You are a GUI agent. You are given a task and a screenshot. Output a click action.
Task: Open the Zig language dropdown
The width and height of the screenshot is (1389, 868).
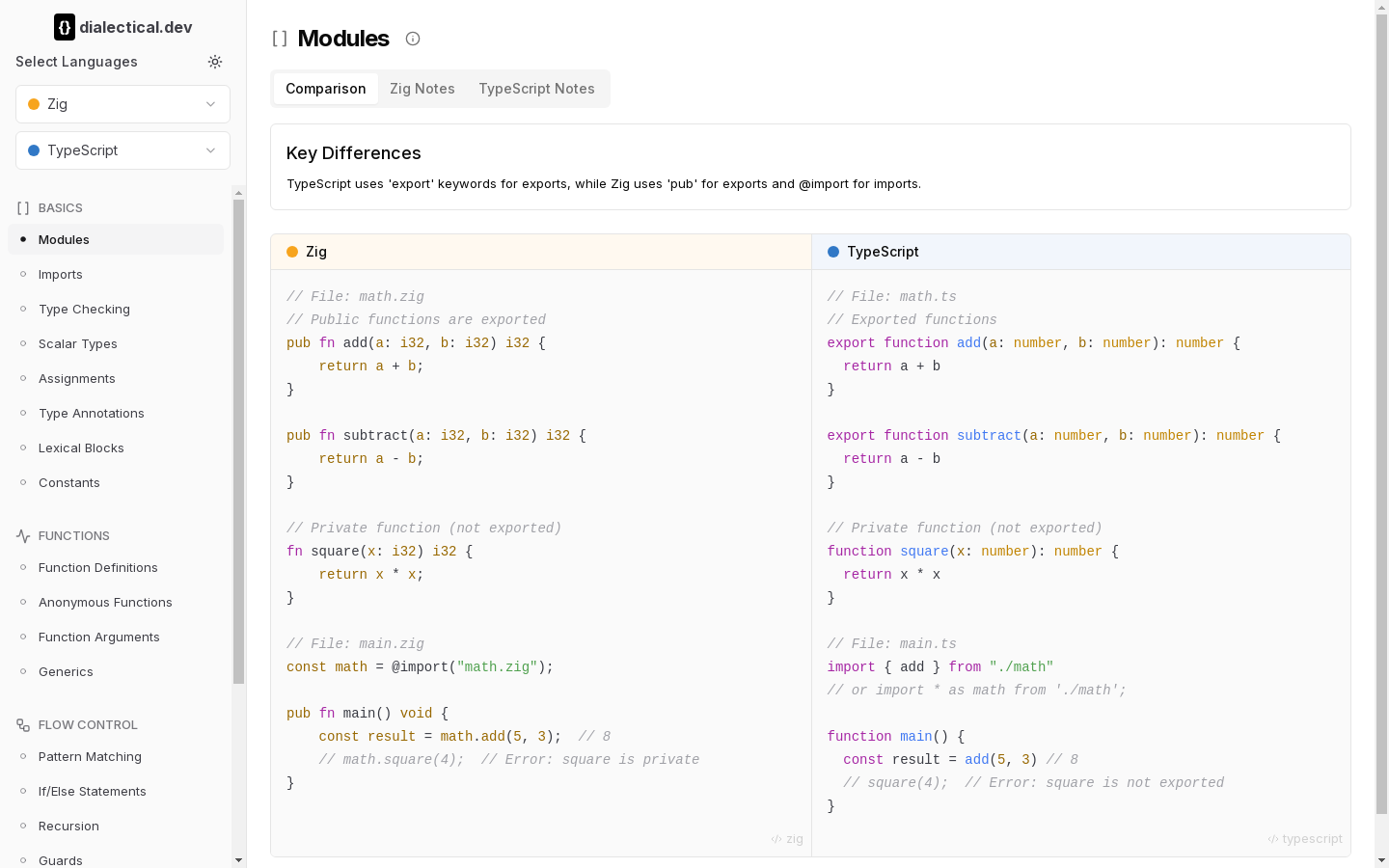[x=123, y=104]
